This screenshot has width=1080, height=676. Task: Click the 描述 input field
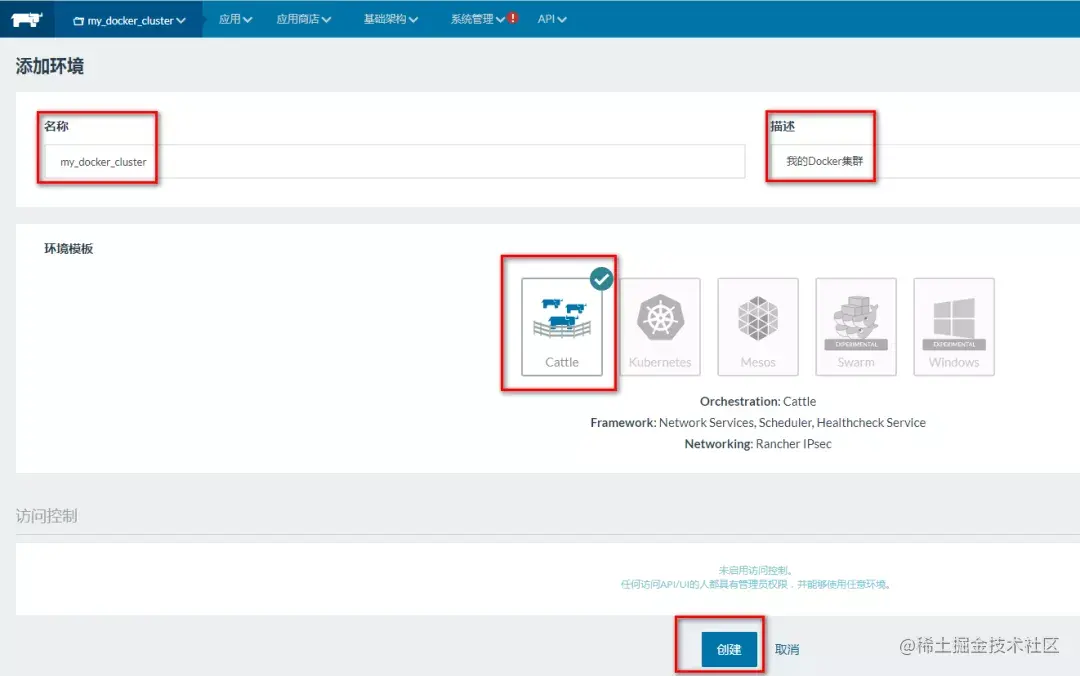(x=925, y=161)
